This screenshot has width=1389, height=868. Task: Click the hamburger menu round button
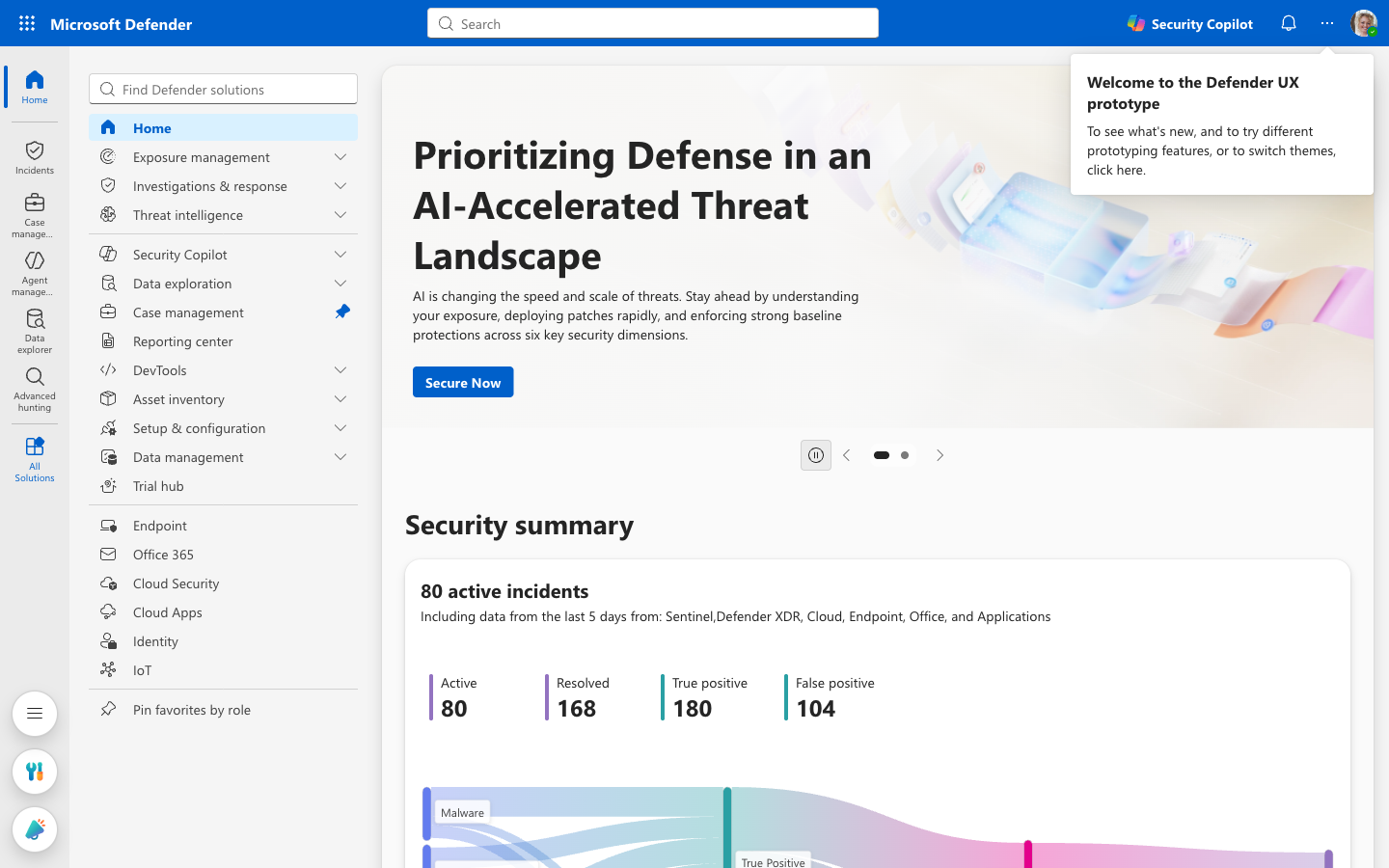coord(35,714)
